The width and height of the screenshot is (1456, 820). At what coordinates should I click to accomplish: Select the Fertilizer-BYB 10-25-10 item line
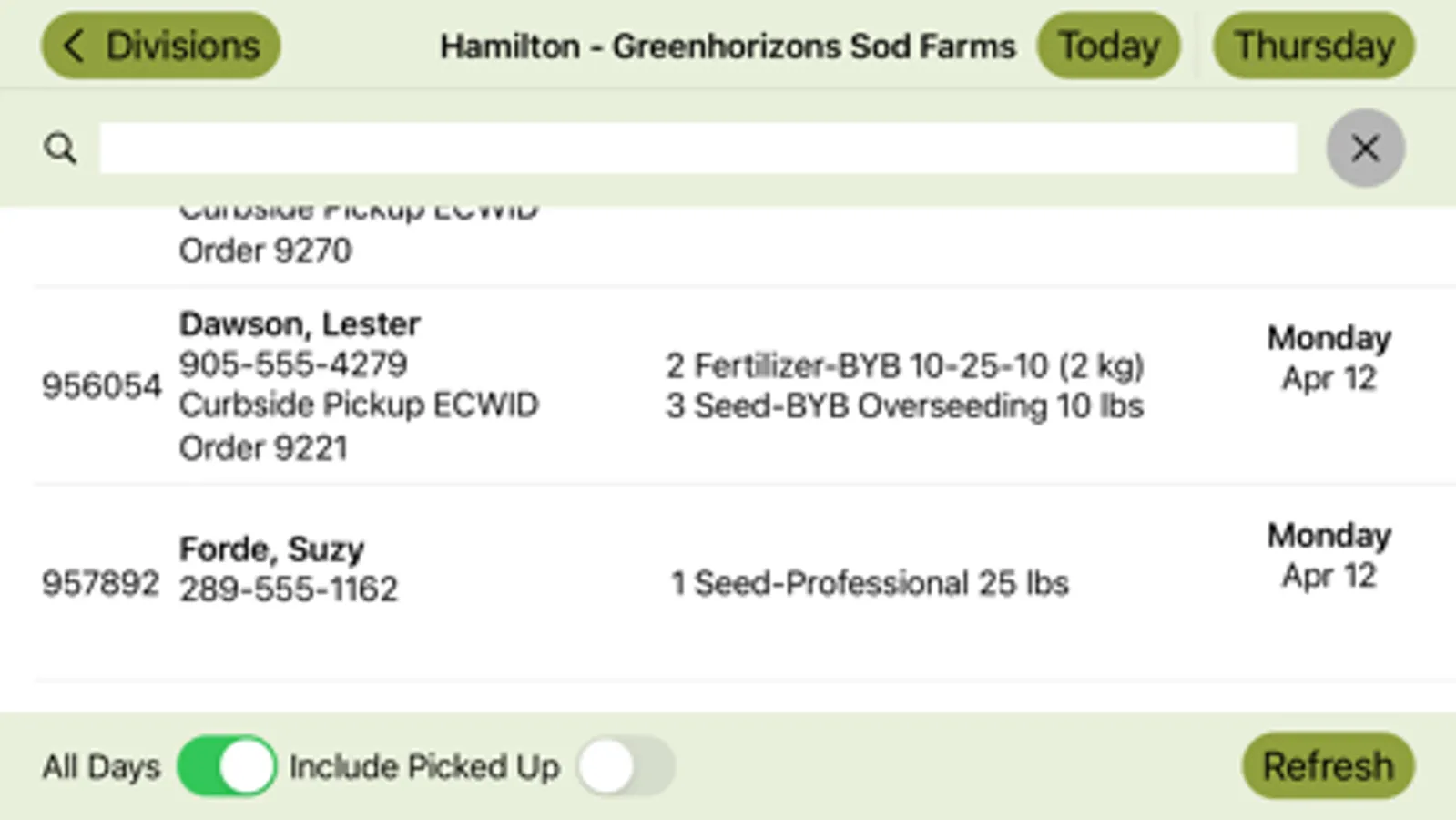(x=904, y=366)
